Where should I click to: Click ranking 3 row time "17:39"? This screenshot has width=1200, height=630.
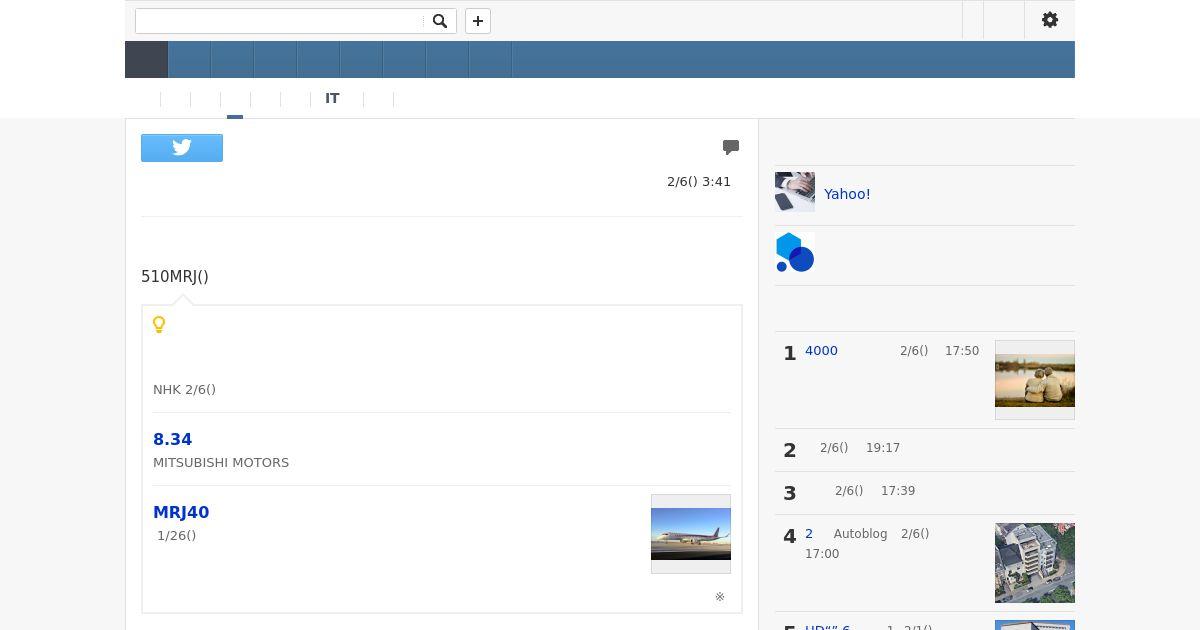click(898, 491)
